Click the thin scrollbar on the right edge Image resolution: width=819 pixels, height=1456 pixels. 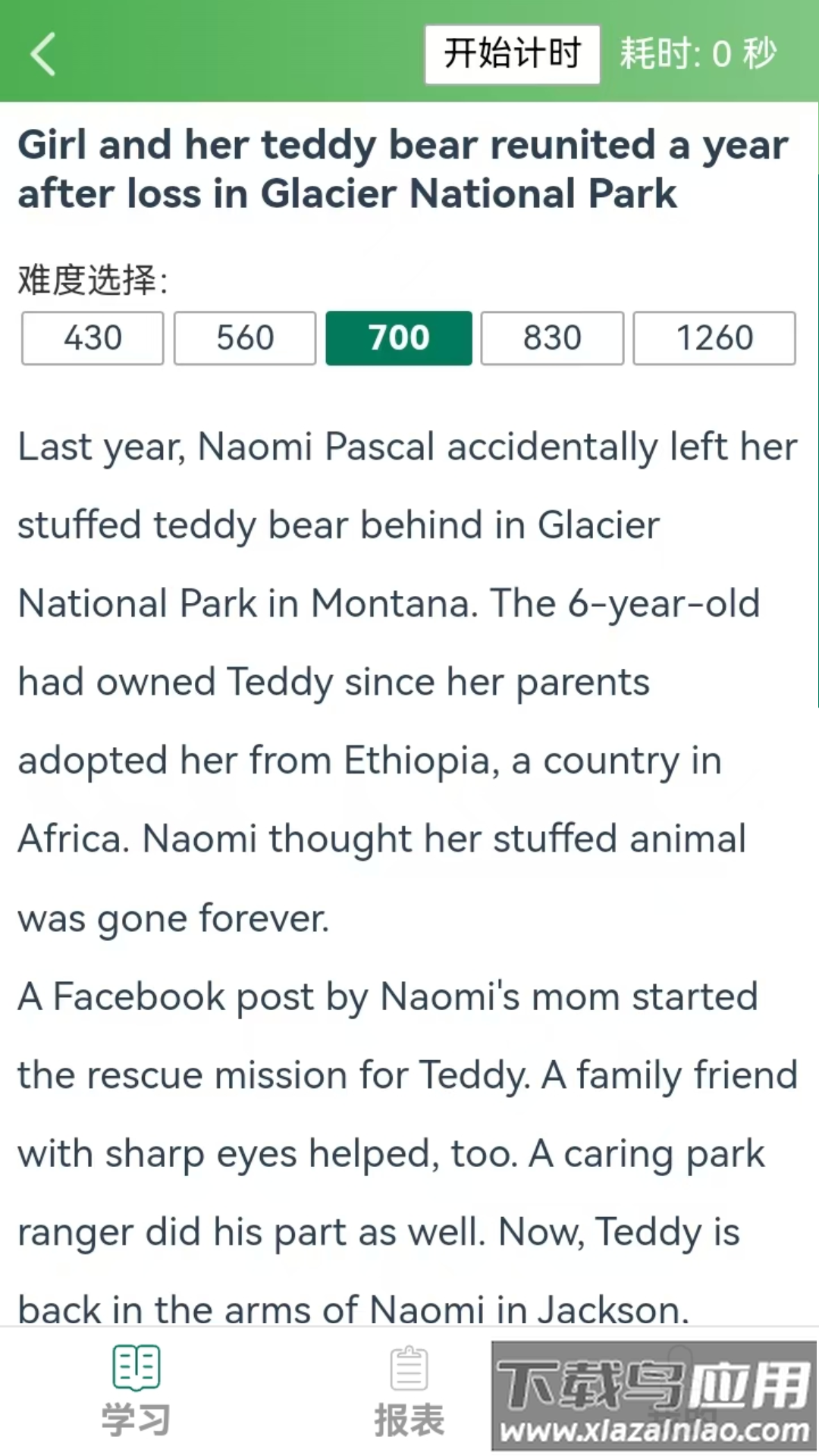(817, 440)
